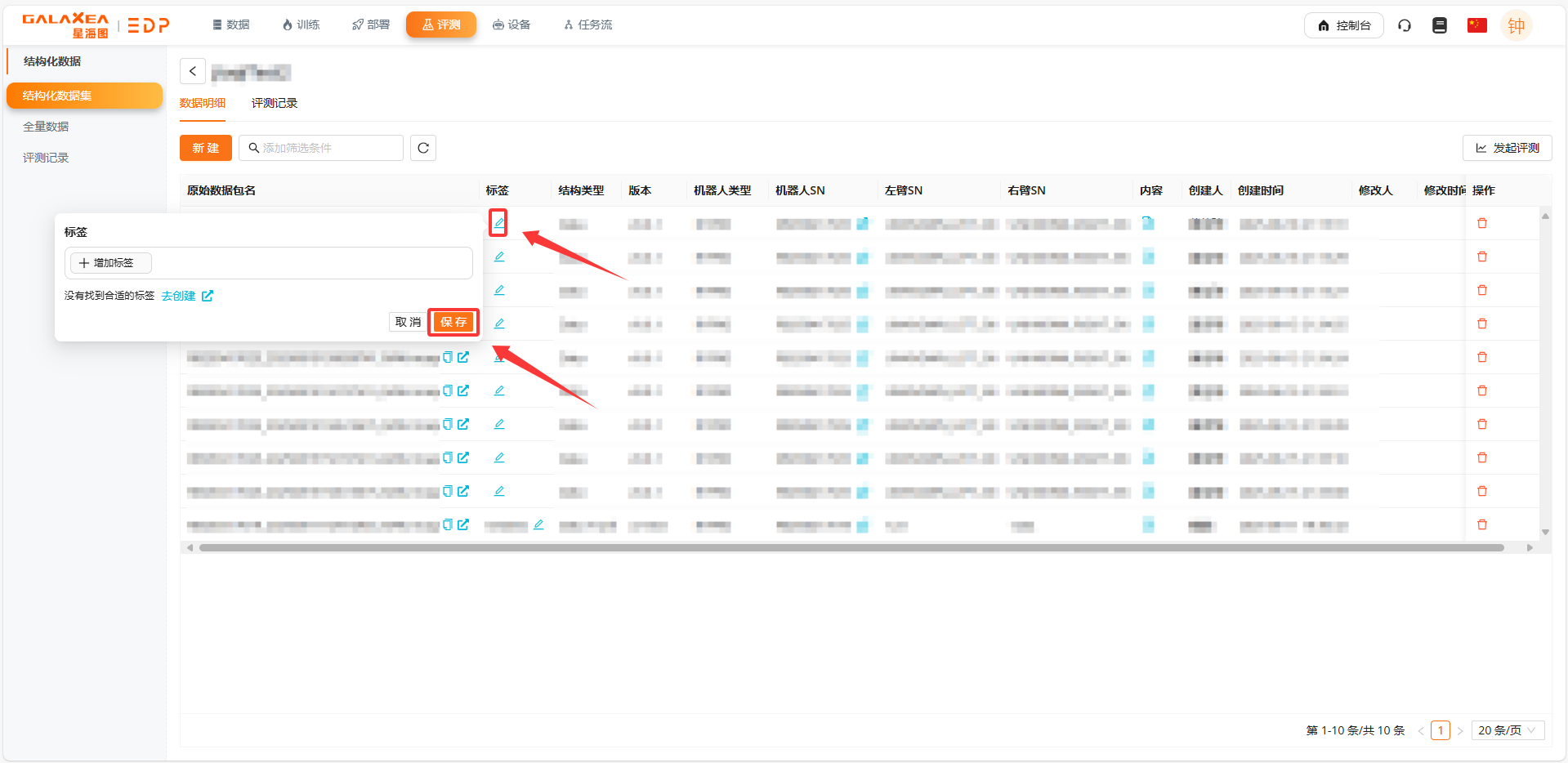Click the table's horizontal scrollbar
Image resolution: width=1568 pixels, height=763 pixels.
click(850, 547)
